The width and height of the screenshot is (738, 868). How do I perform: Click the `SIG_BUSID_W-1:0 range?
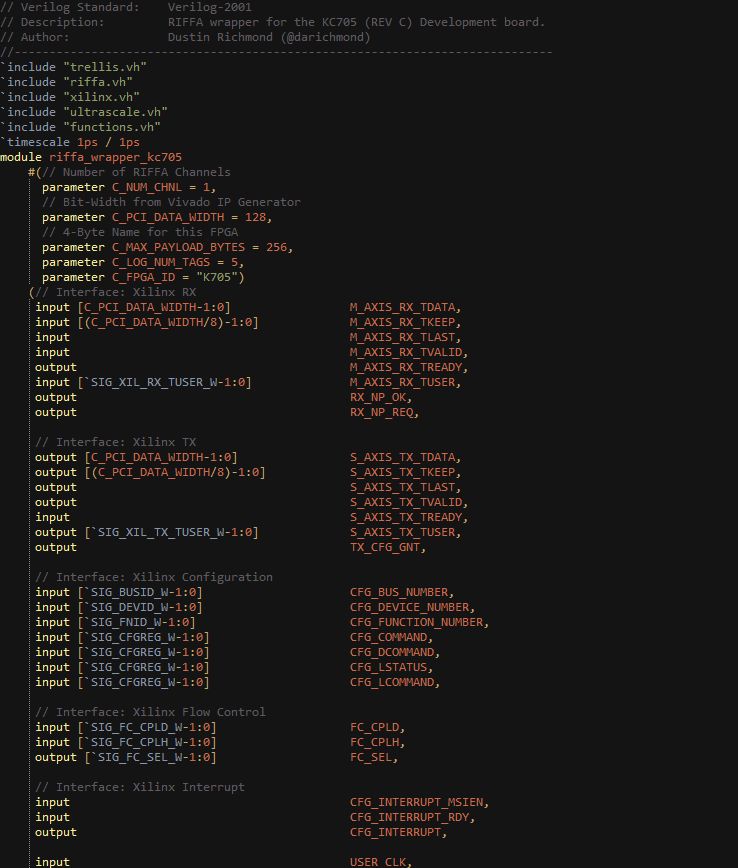coord(140,592)
